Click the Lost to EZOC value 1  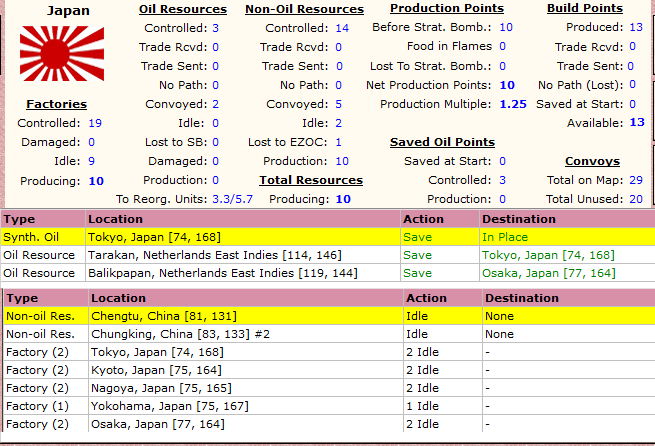tap(338, 142)
